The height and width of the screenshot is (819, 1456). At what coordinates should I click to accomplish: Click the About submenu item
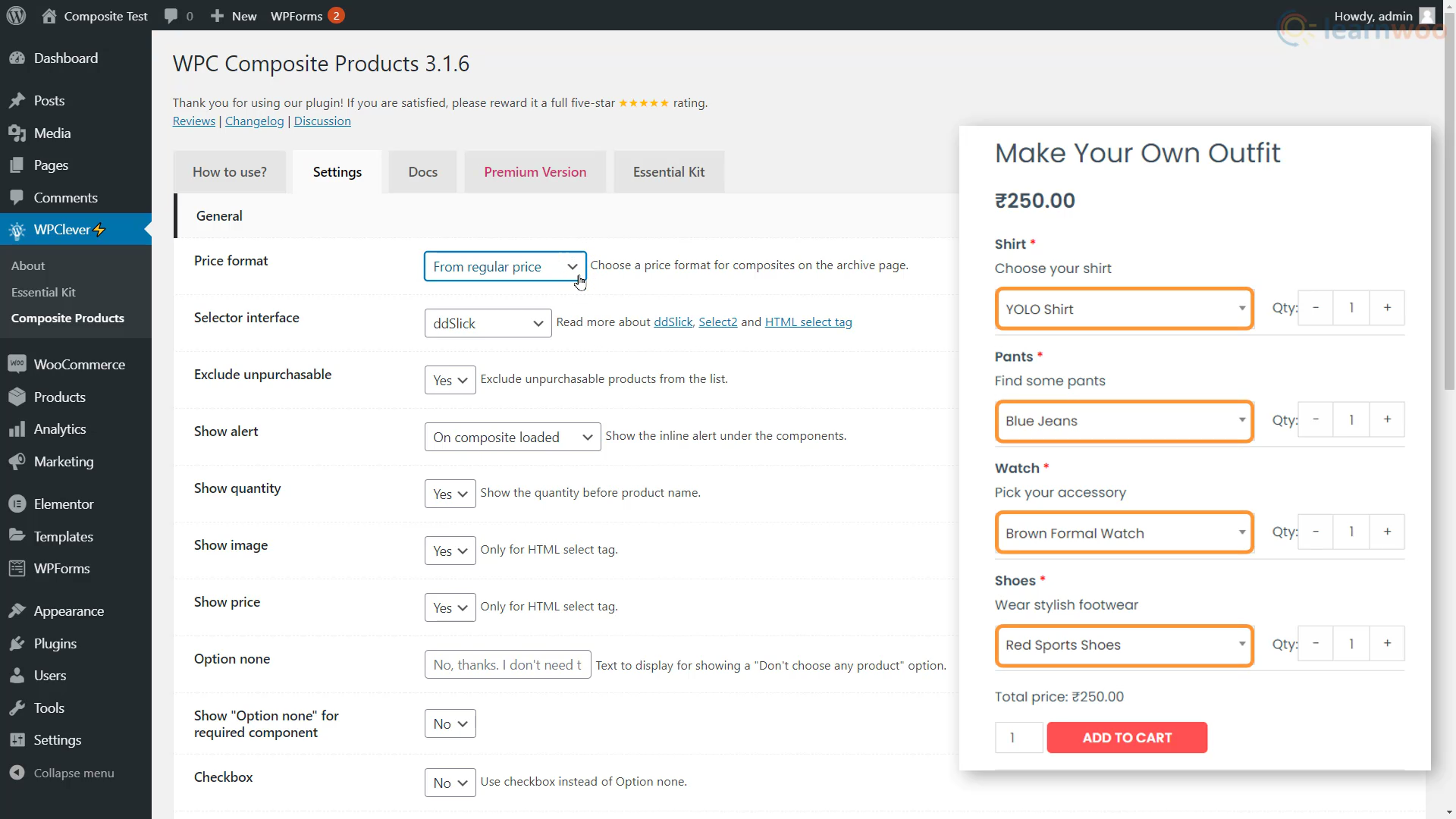28,265
